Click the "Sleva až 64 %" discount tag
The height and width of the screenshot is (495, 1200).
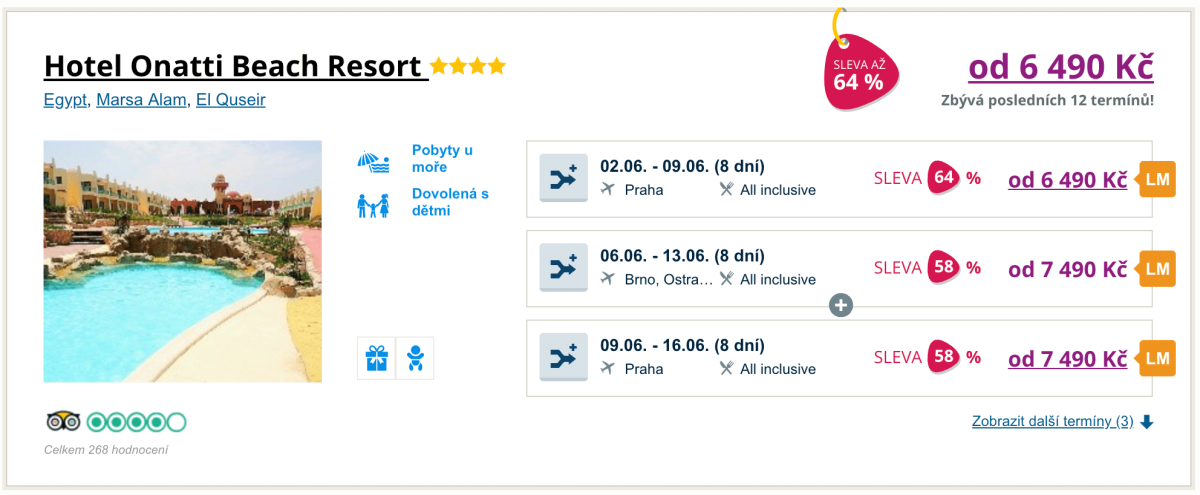tap(860, 73)
